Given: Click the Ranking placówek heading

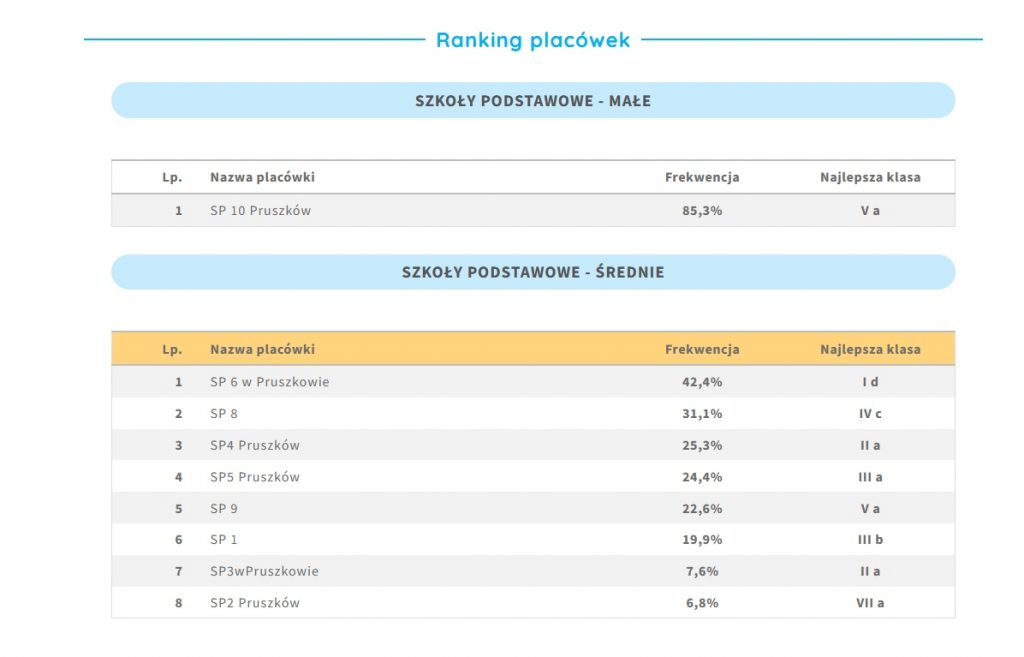Looking at the screenshot, I should (x=533, y=40).
